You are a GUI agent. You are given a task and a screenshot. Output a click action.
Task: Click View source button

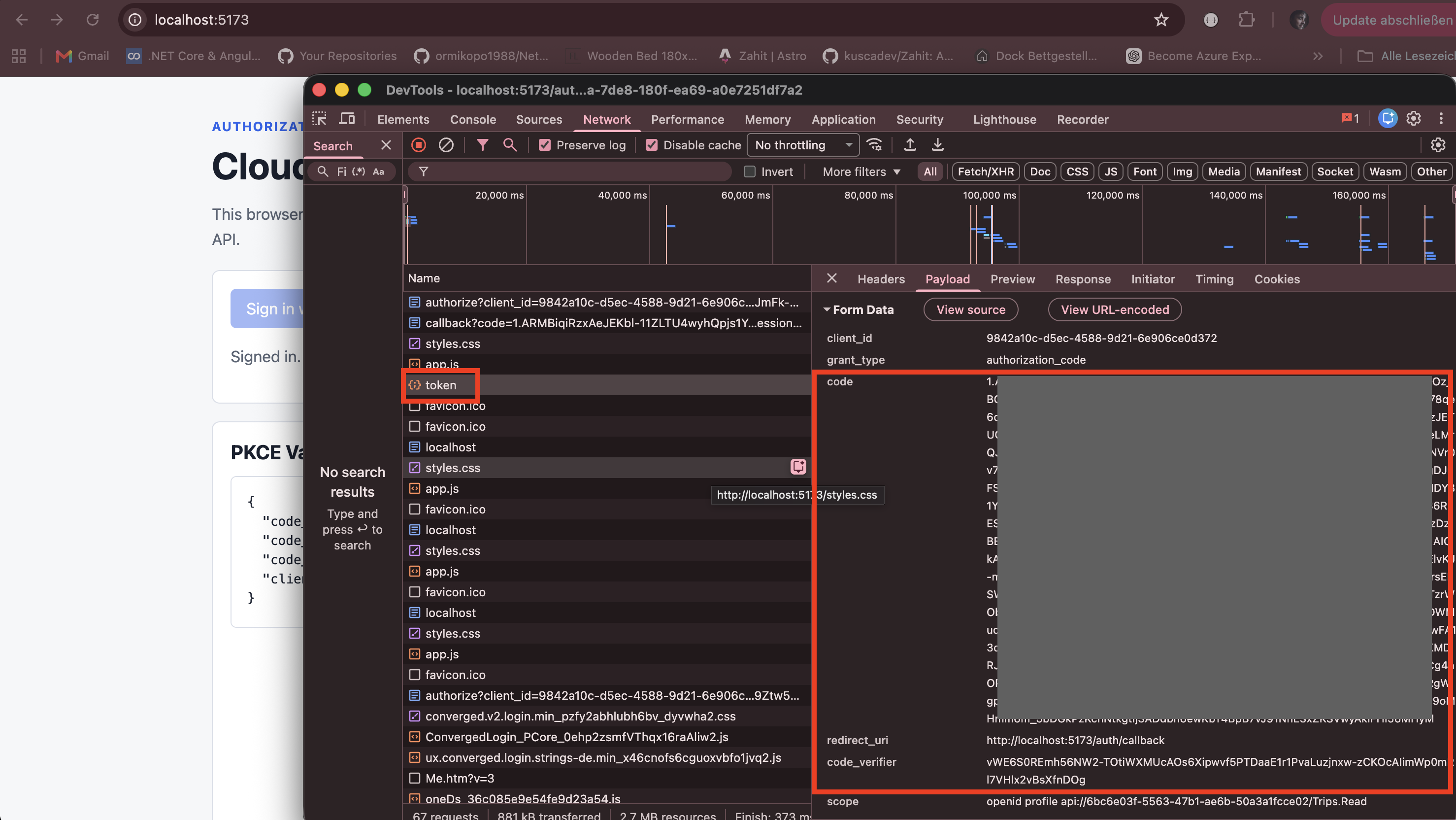[x=970, y=310]
